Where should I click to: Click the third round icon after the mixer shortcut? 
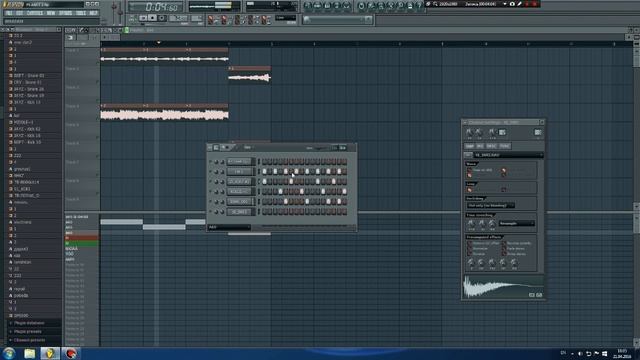pyautogui.click(x=381, y=6)
